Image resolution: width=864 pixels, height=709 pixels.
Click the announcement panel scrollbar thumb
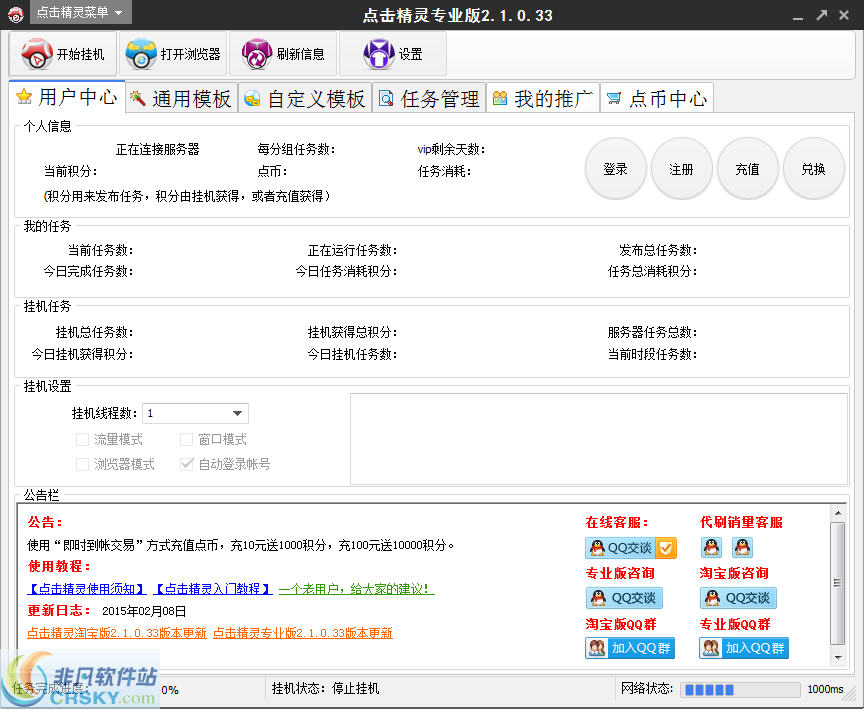click(x=838, y=583)
